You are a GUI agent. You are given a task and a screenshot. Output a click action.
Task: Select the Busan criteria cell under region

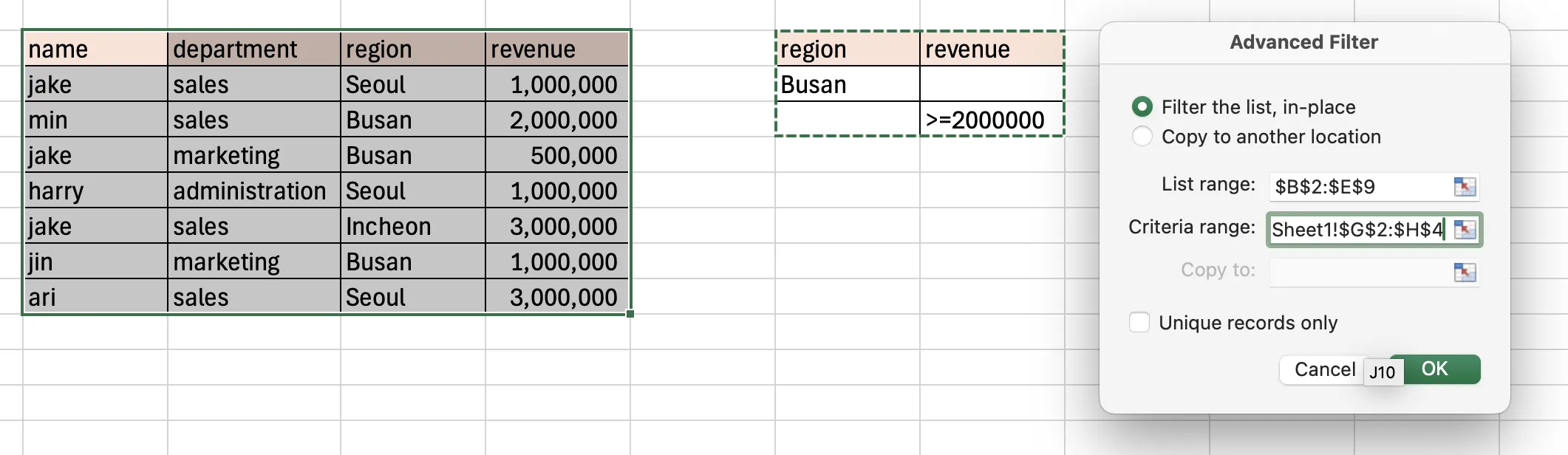point(848,84)
